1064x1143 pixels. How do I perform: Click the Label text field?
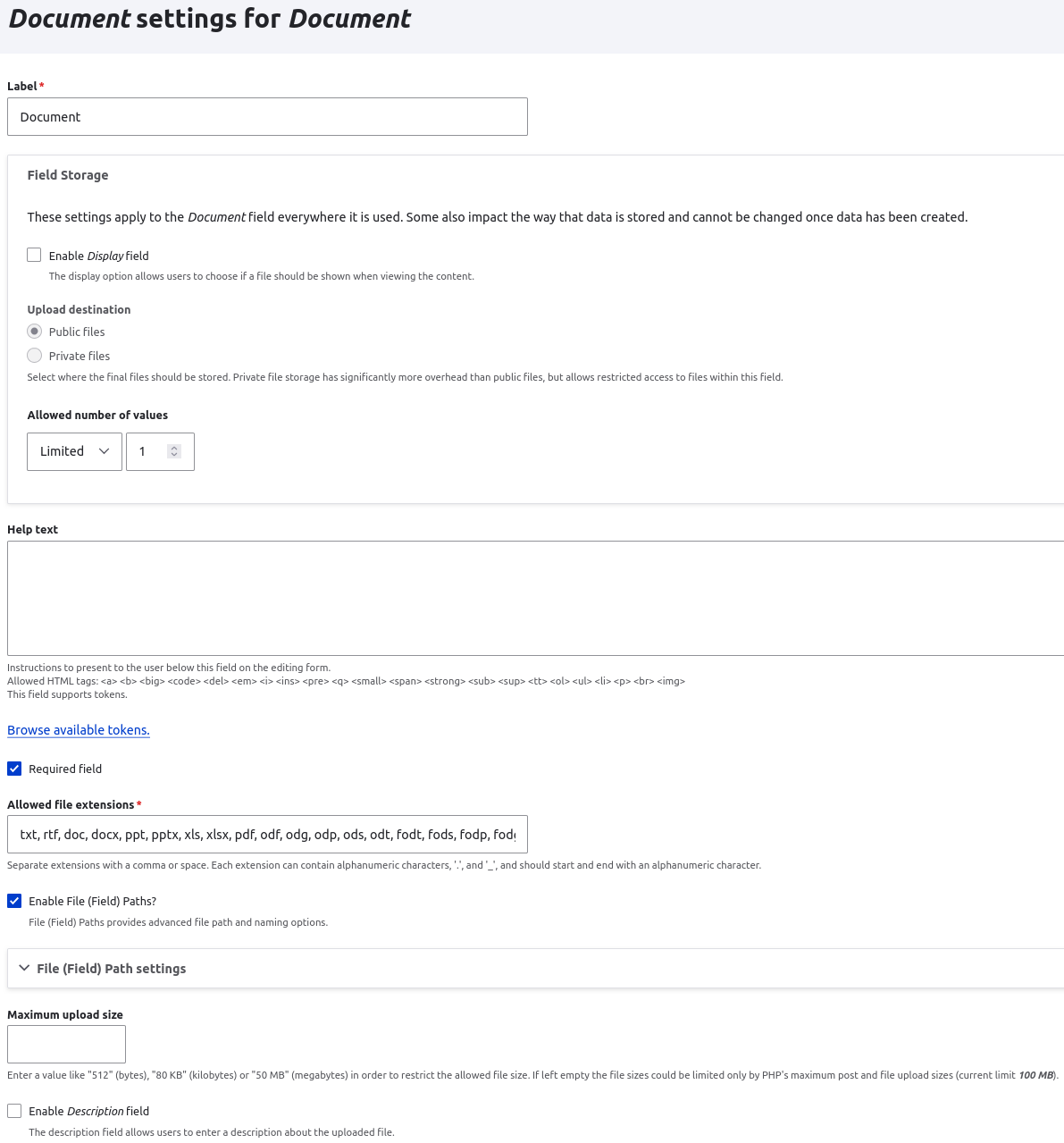267,117
